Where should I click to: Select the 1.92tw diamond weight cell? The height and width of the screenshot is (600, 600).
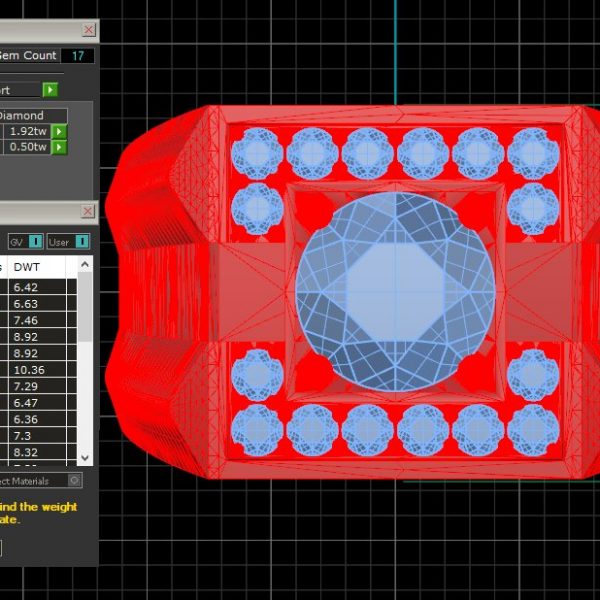[27, 131]
